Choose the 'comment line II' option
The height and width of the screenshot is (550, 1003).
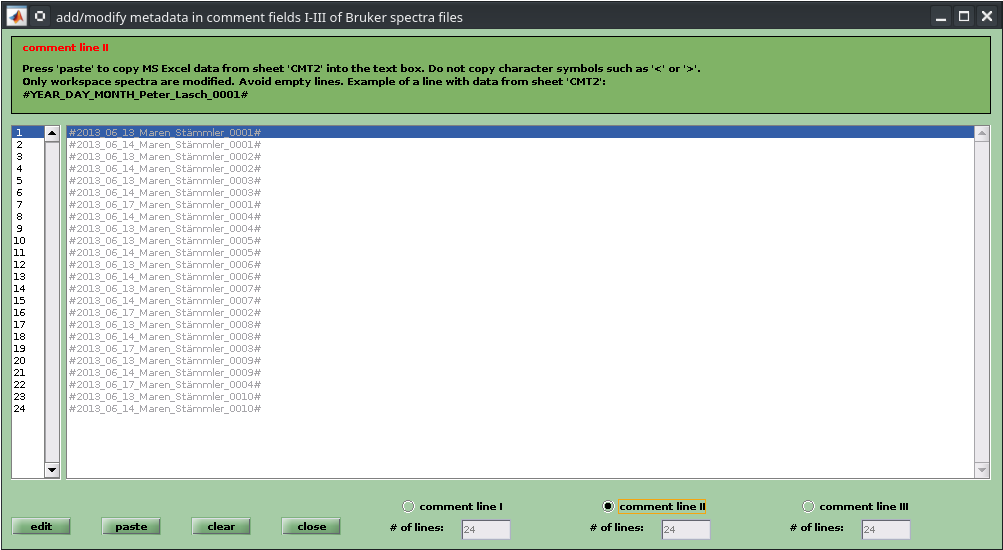click(x=607, y=506)
